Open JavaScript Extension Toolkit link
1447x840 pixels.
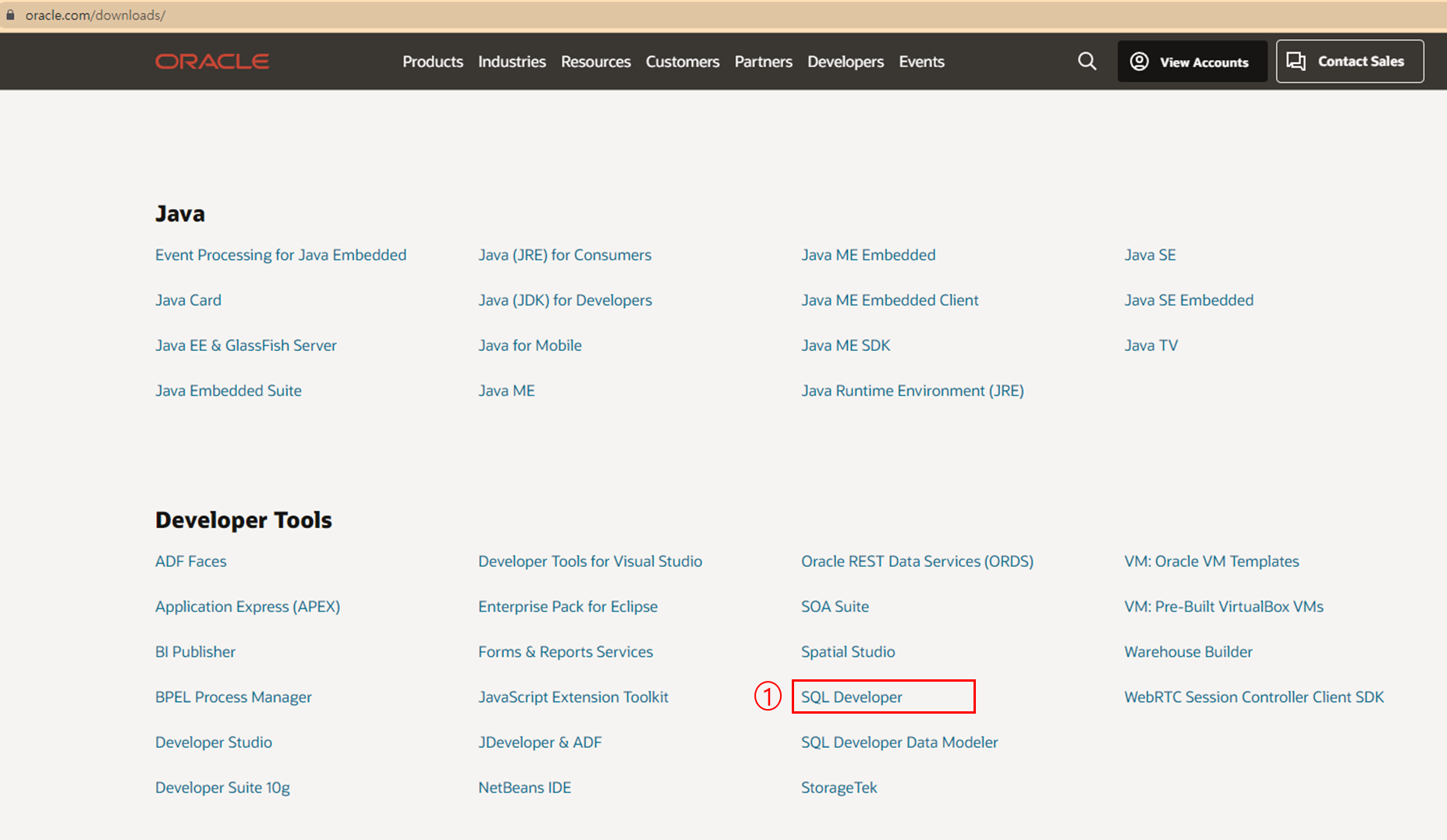click(573, 697)
